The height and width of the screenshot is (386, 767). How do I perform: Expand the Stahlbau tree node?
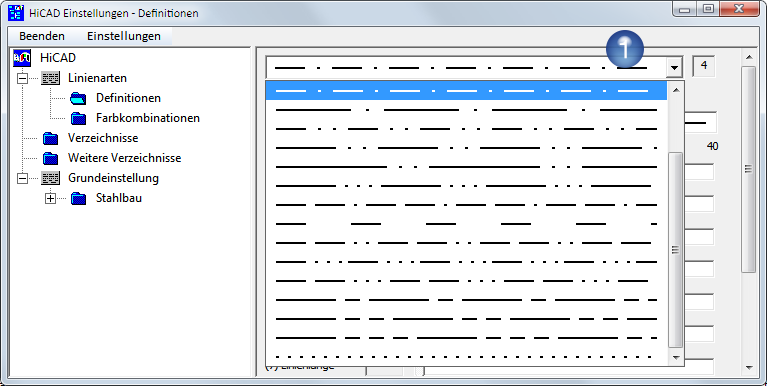[x=50, y=198]
